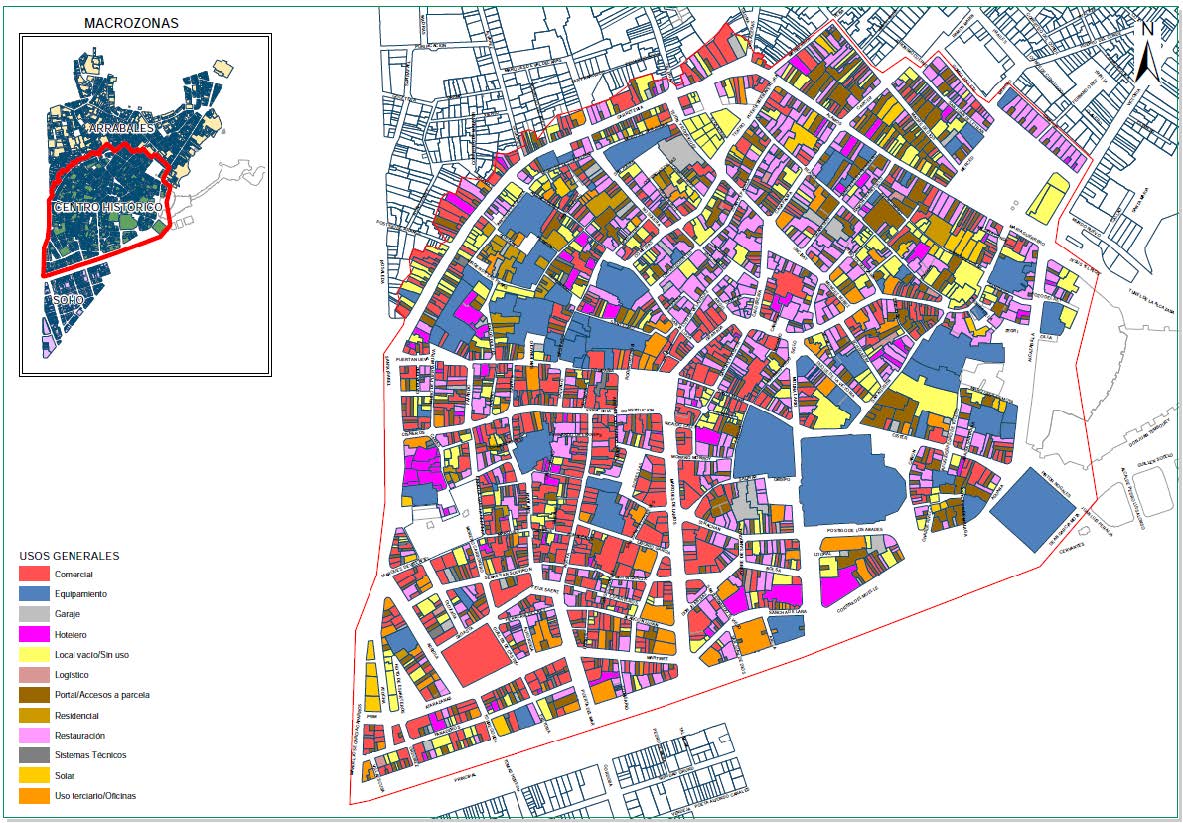Select CENTRO HISTORICO zone in inset map

tap(108, 207)
